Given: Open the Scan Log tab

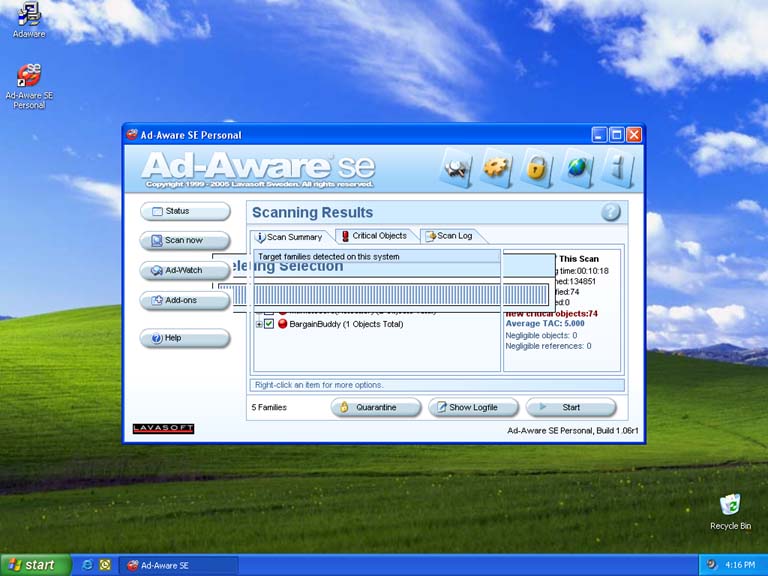Looking at the screenshot, I should 448,236.
